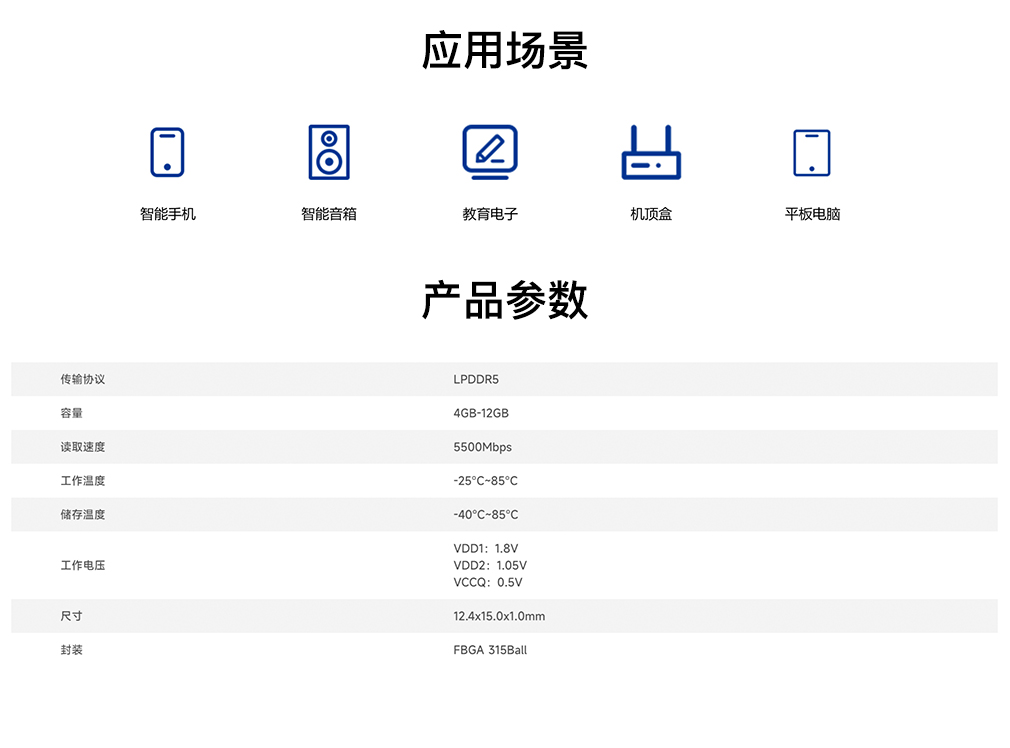Click the 平板电脑 label
1010x748 pixels.
click(x=812, y=214)
